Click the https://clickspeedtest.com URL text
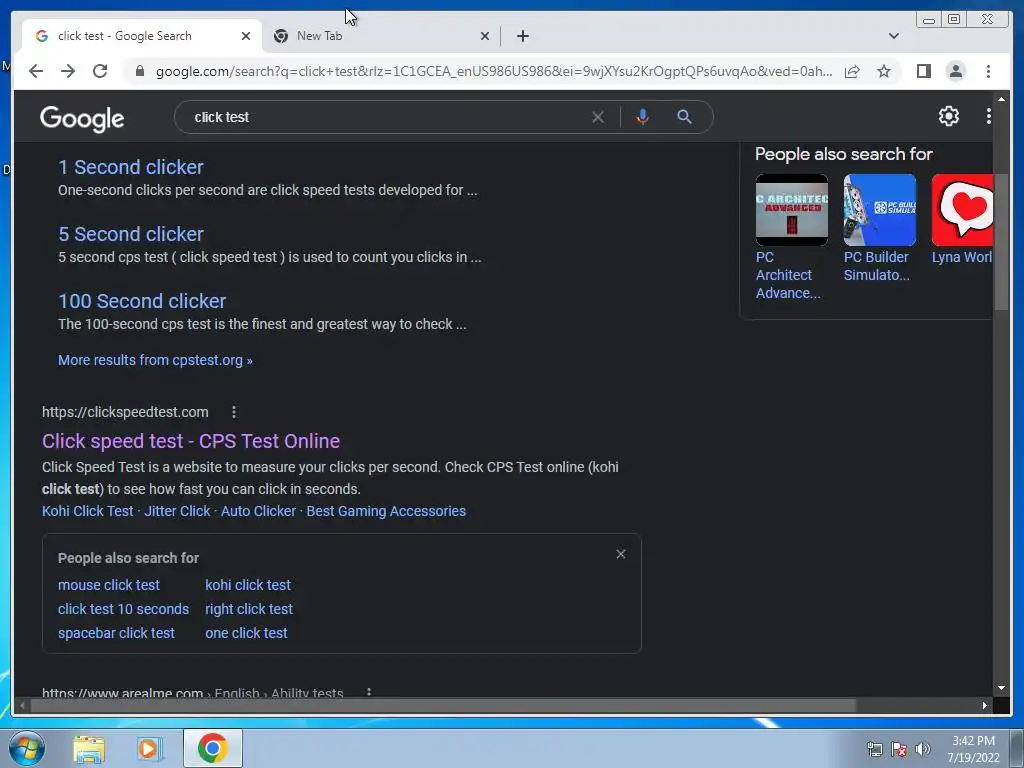 pos(125,412)
